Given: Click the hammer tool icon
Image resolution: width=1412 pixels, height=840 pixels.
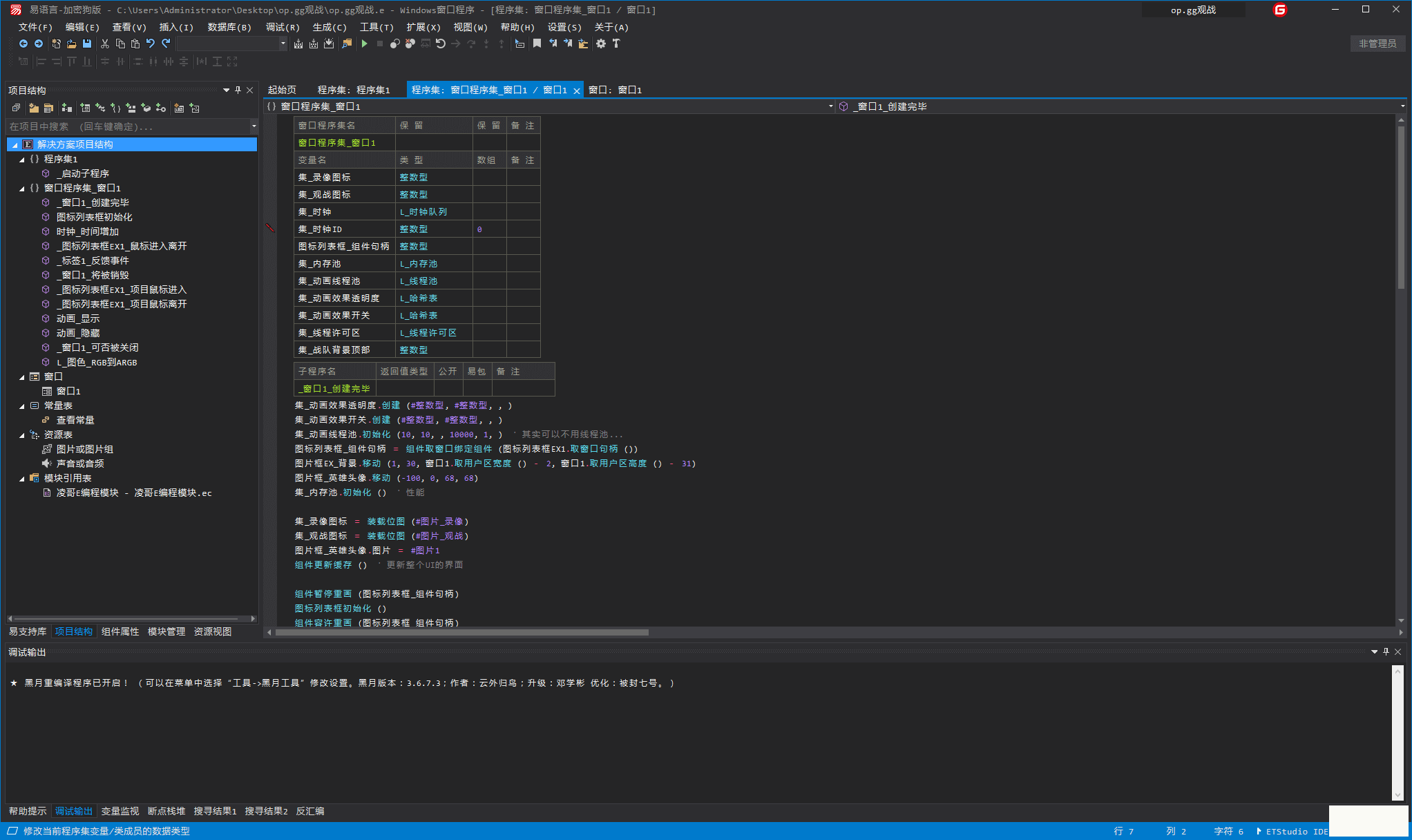Looking at the screenshot, I should tap(616, 44).
